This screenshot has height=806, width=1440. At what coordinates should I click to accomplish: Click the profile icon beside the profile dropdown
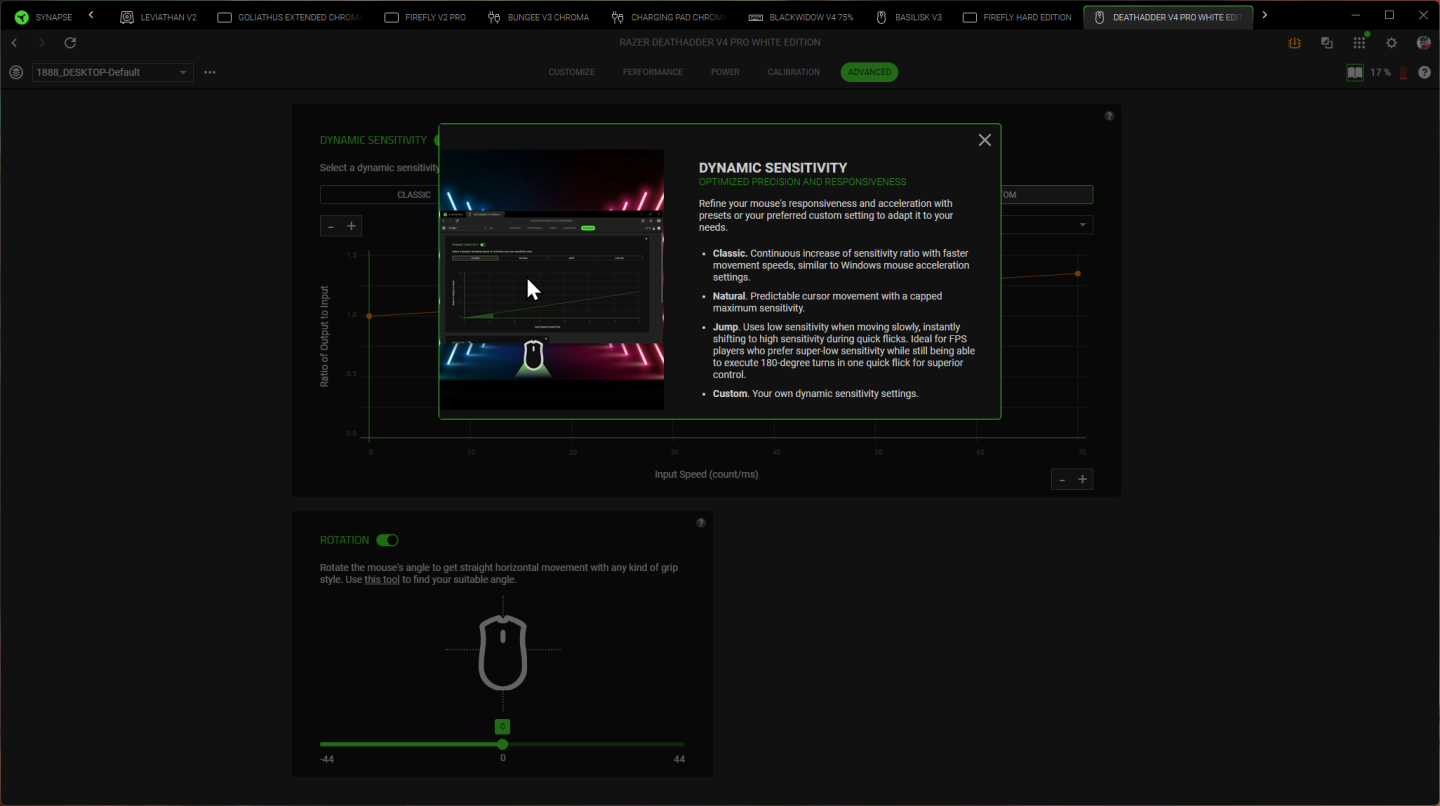coord(15,72)
